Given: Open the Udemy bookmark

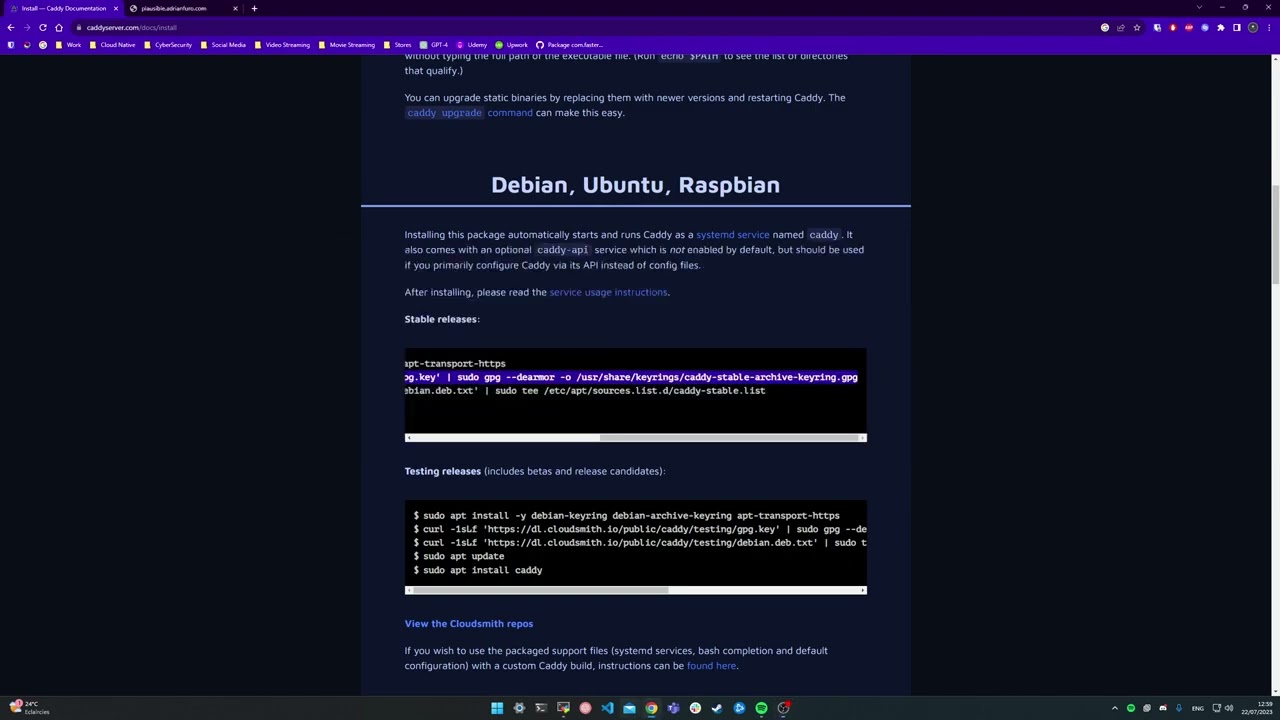Looking at the screenshot, I should pyautogui.click(x=472, y=45).
